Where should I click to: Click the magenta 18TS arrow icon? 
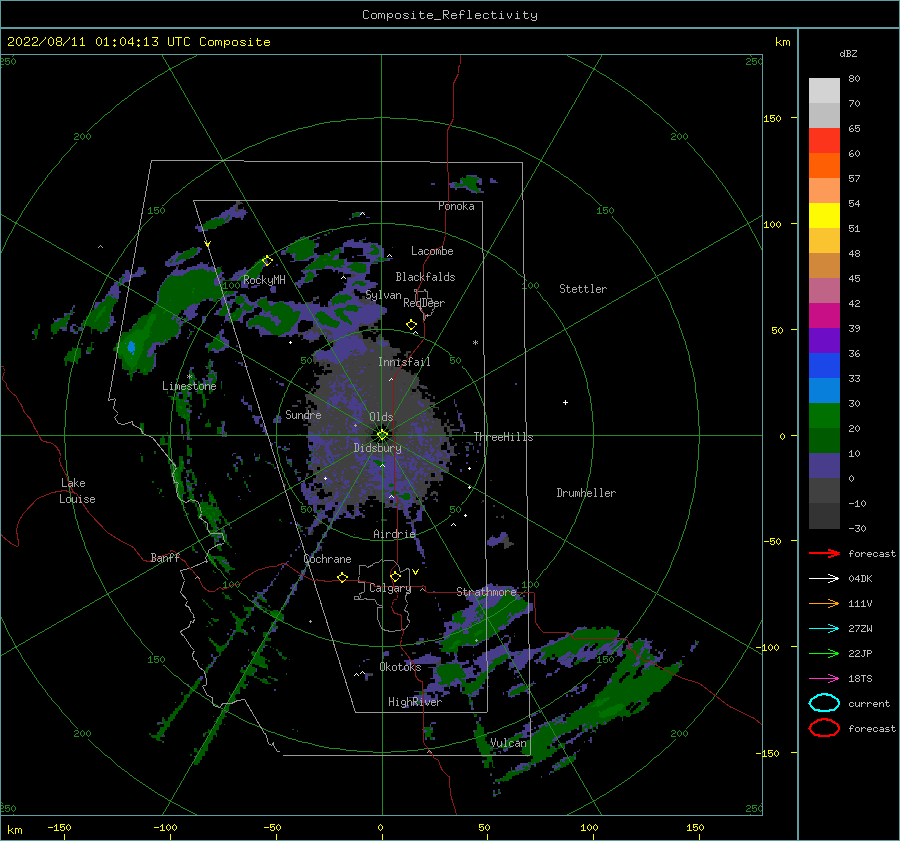(824, 679)
